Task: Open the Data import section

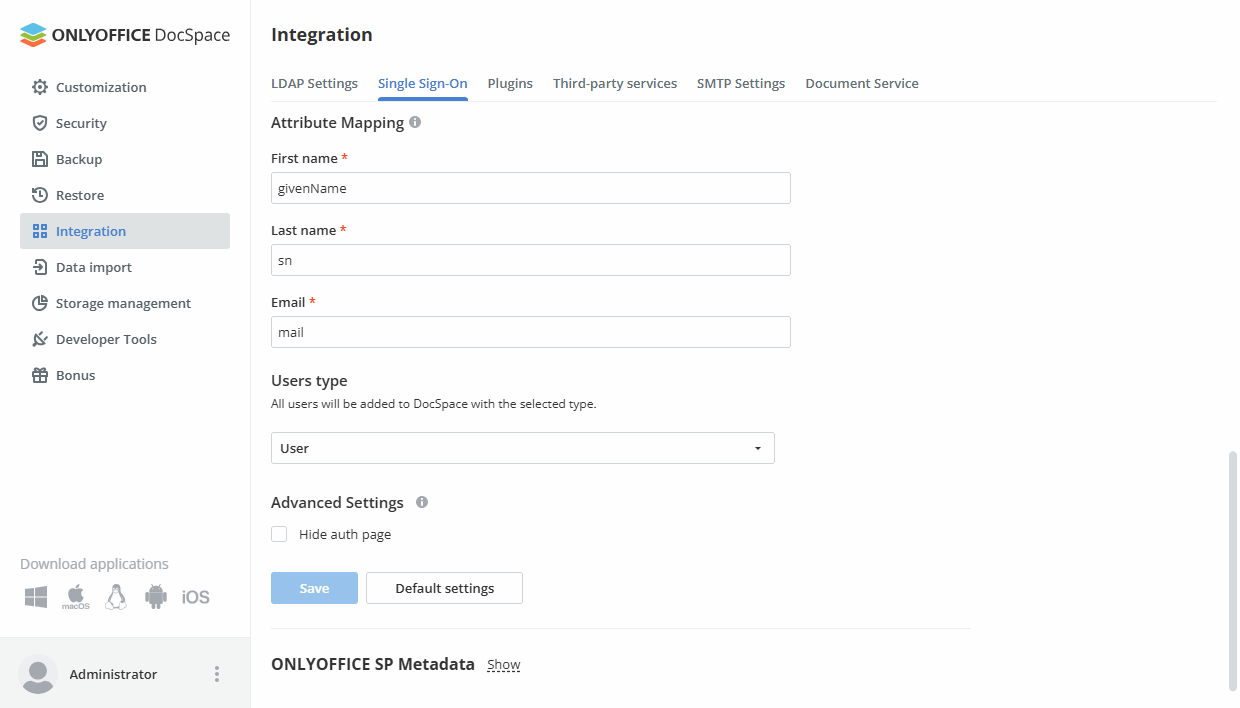Action: tap(95, 267)
